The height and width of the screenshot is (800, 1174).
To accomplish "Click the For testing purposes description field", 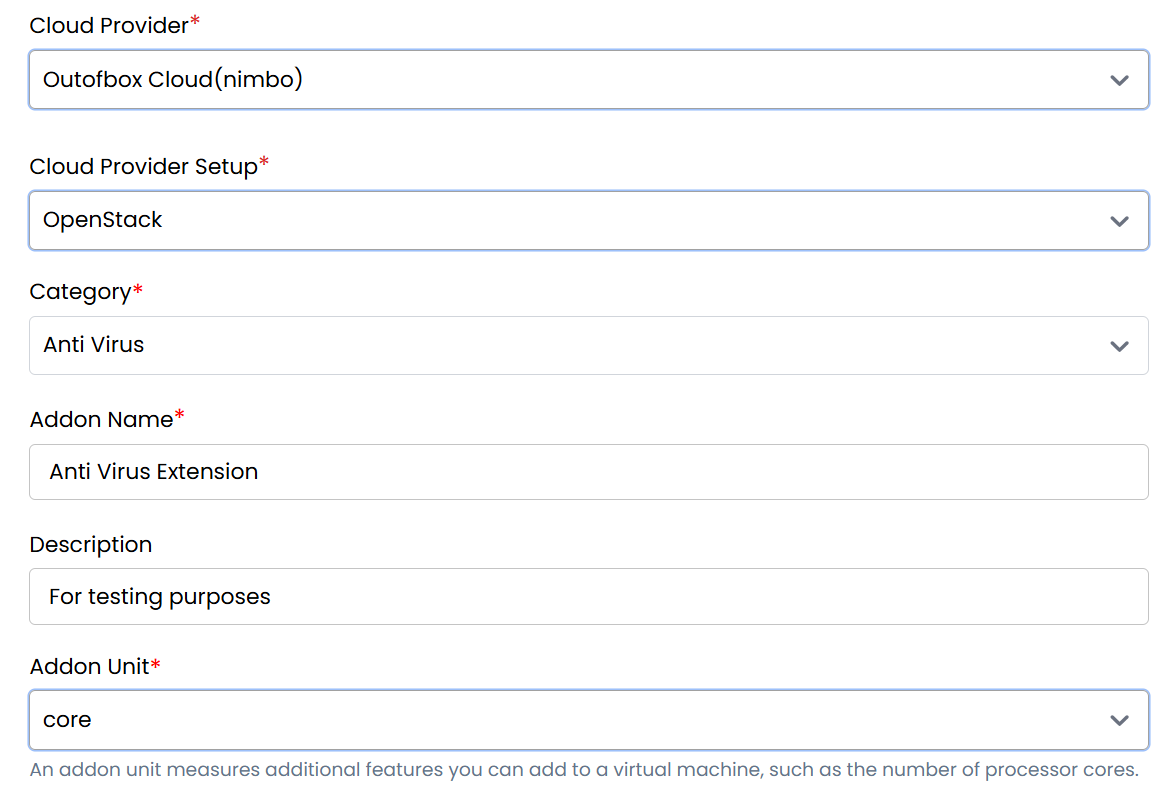I will coord(588,597).
